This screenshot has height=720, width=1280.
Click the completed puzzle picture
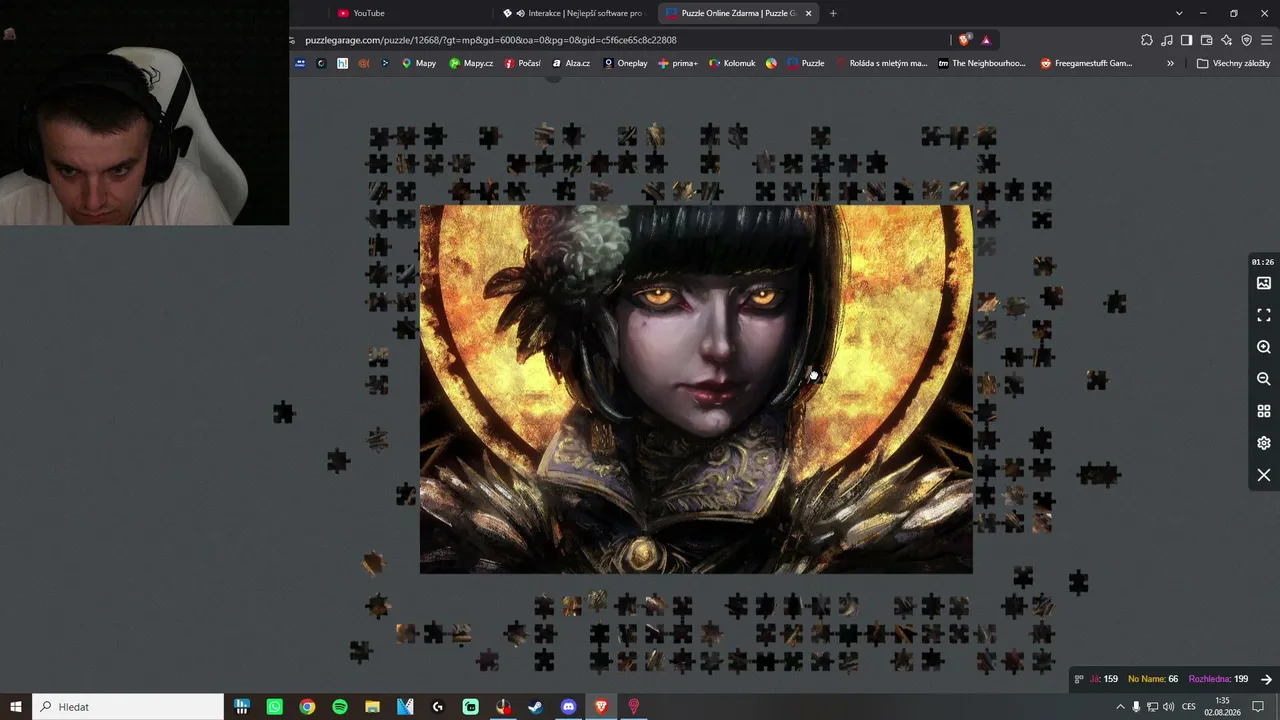click(x=696, y=389)
